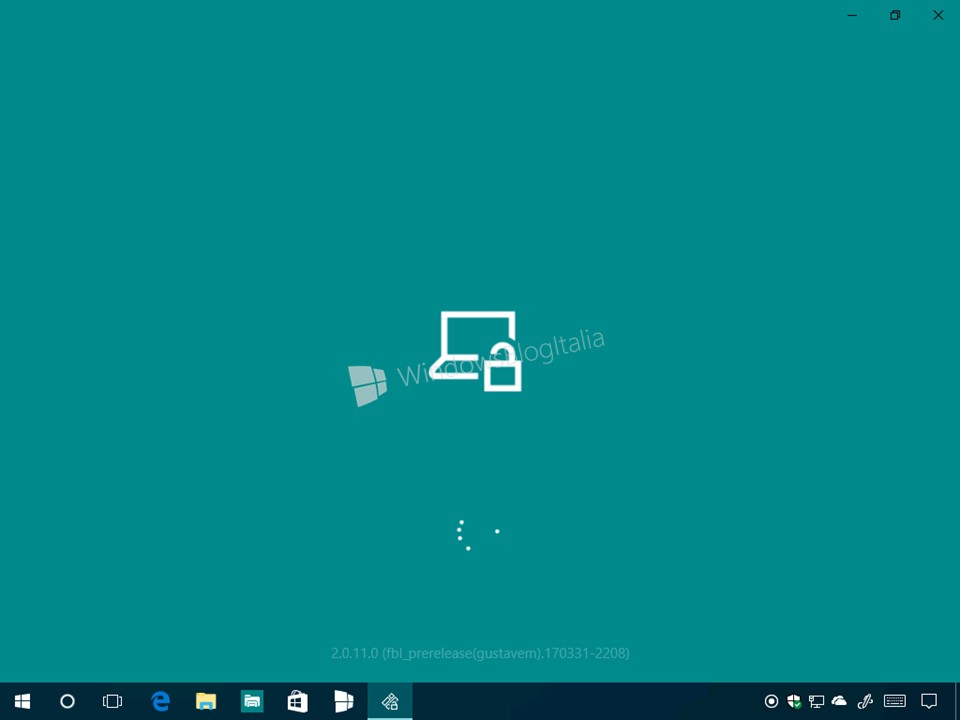Open File Explorer from taskbar
The width and height of the screenshot is (960, 720).
[x=206, y=701]
